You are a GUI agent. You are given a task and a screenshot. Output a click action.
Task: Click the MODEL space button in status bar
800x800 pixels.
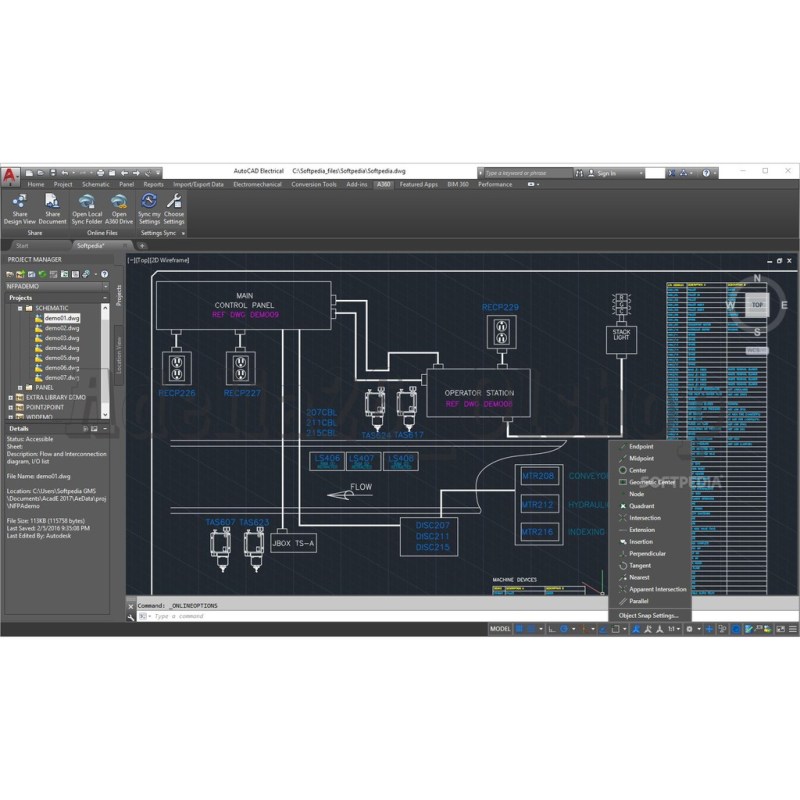tap(500, 629)
